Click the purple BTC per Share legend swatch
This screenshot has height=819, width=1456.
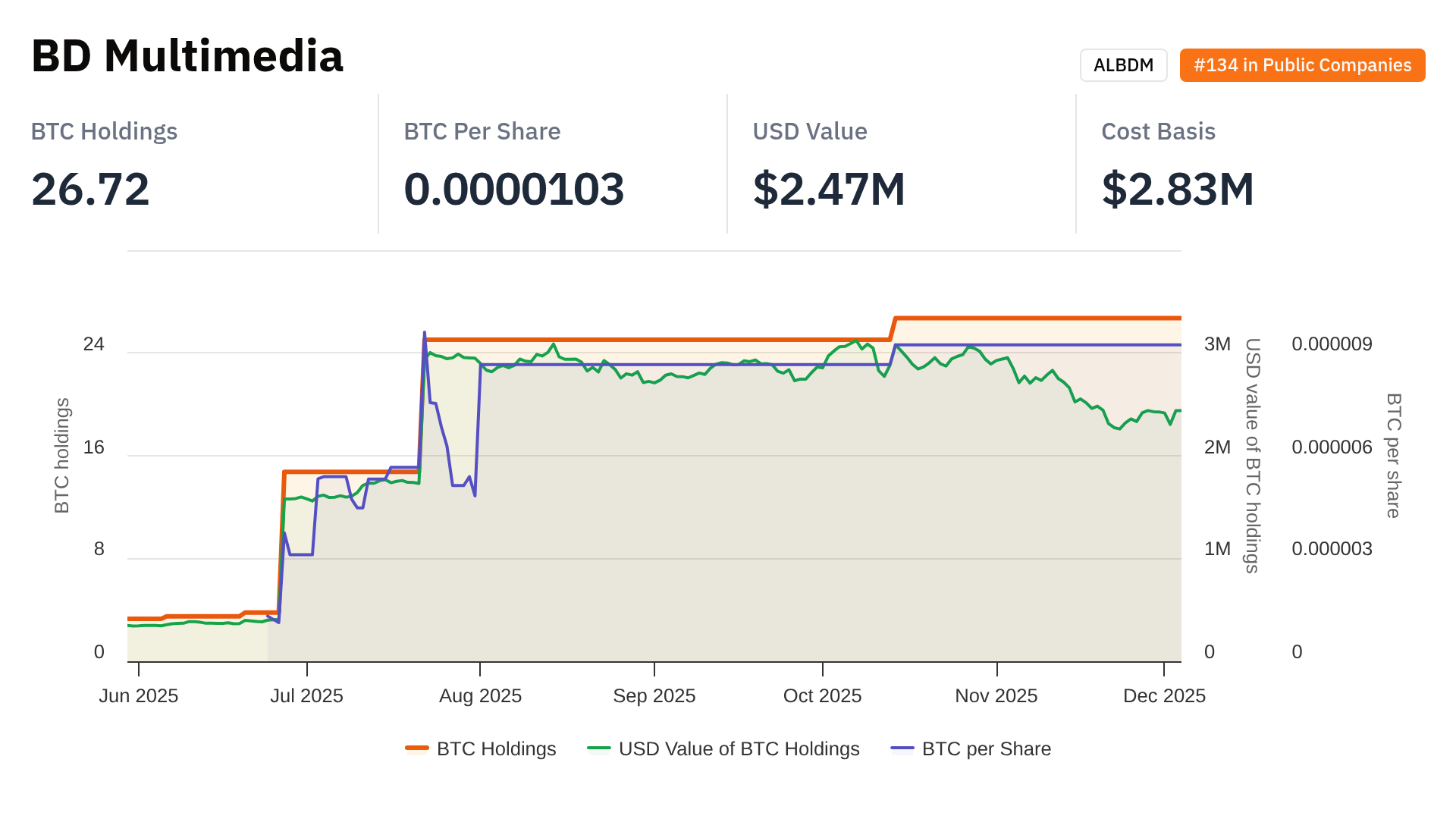click(902, 749)
